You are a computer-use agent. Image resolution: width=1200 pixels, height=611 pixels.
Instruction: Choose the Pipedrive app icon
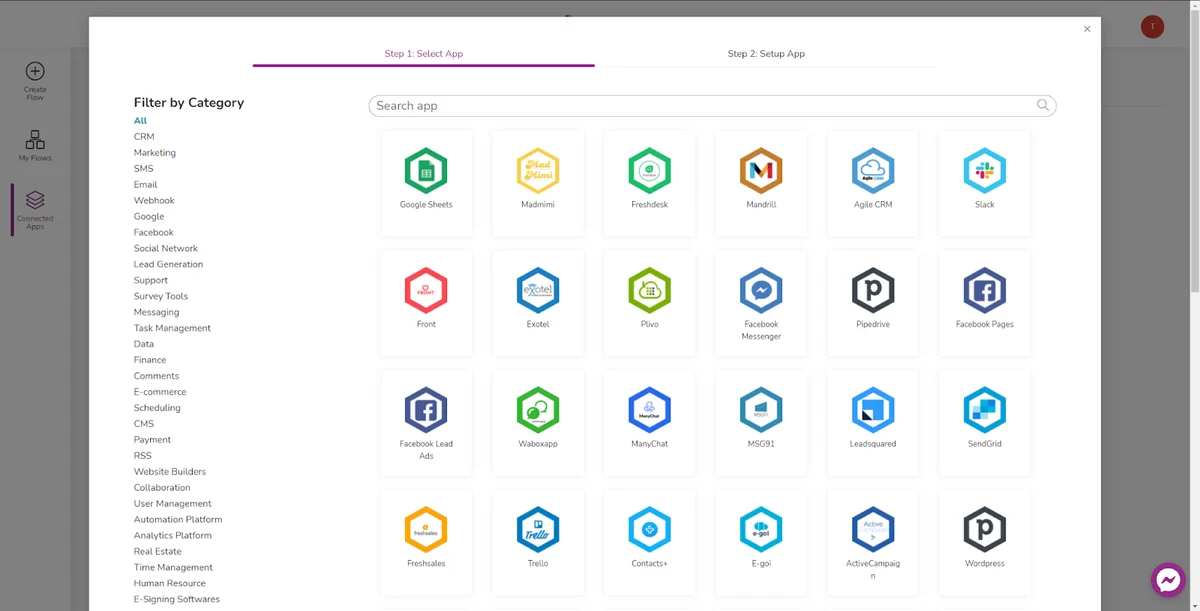click(873, 291)
